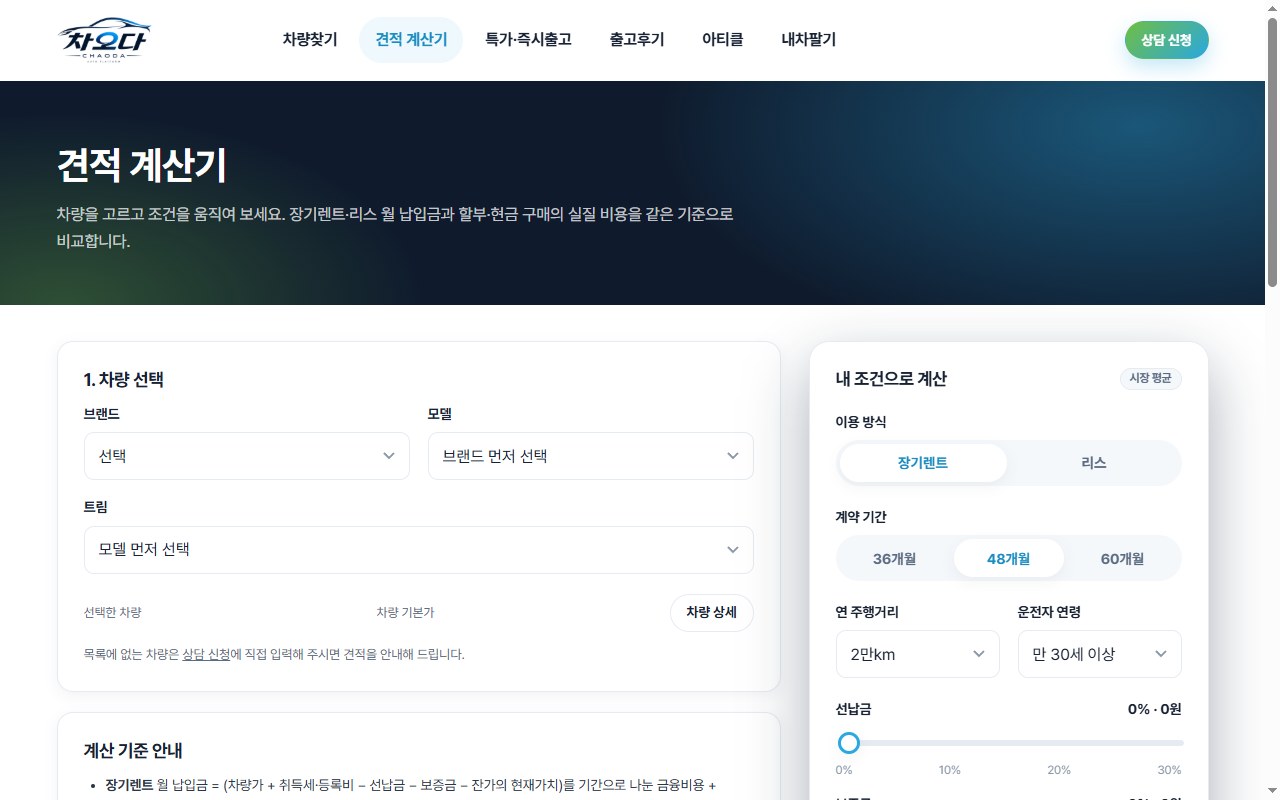Click the 내 조건으로 계산 panel title

click(x=891, y=379)
